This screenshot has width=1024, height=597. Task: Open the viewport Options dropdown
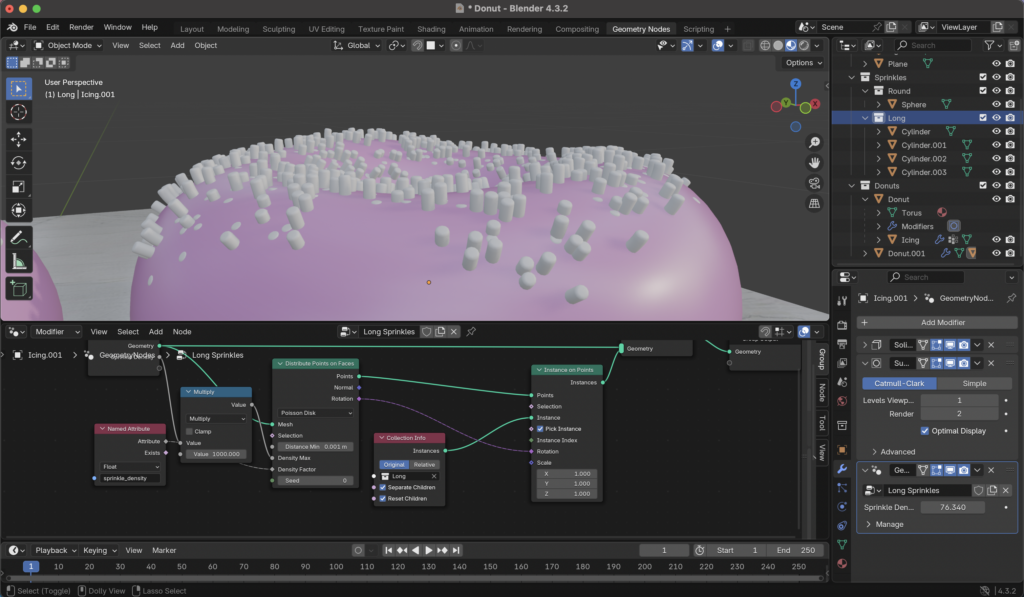(x=803, y=63)
